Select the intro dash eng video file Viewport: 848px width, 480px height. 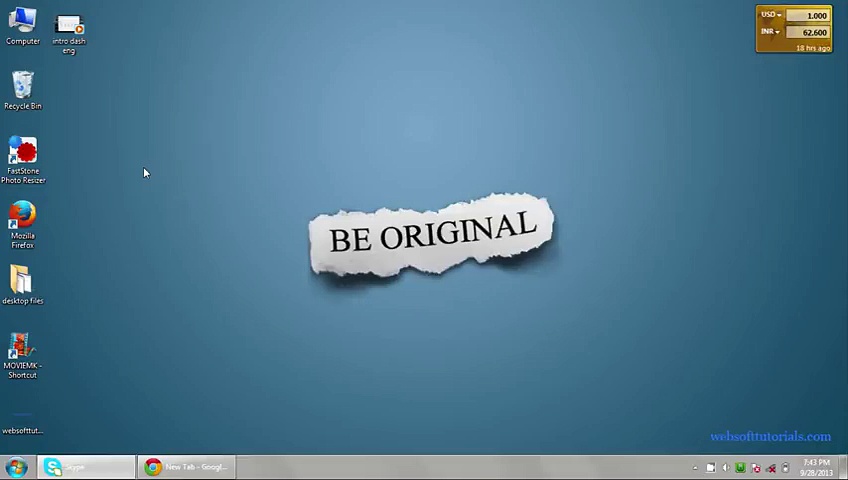pyautogui.click(x=69, y=35)
